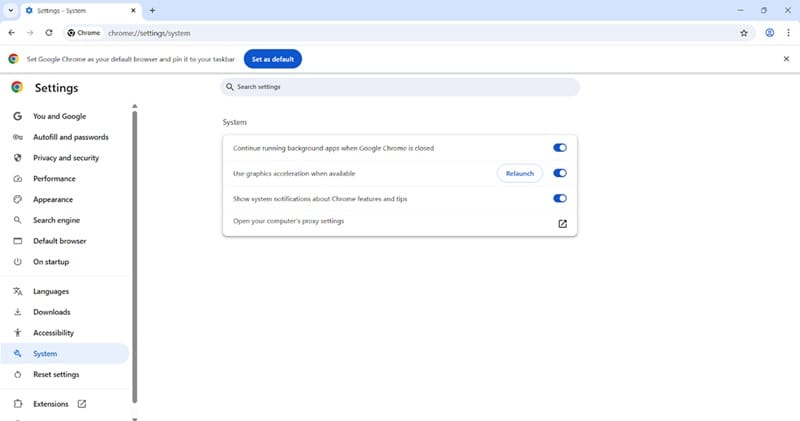Toggle graphics acceleration when available
This screenshot has height=421, width=800.
[560, 173]
